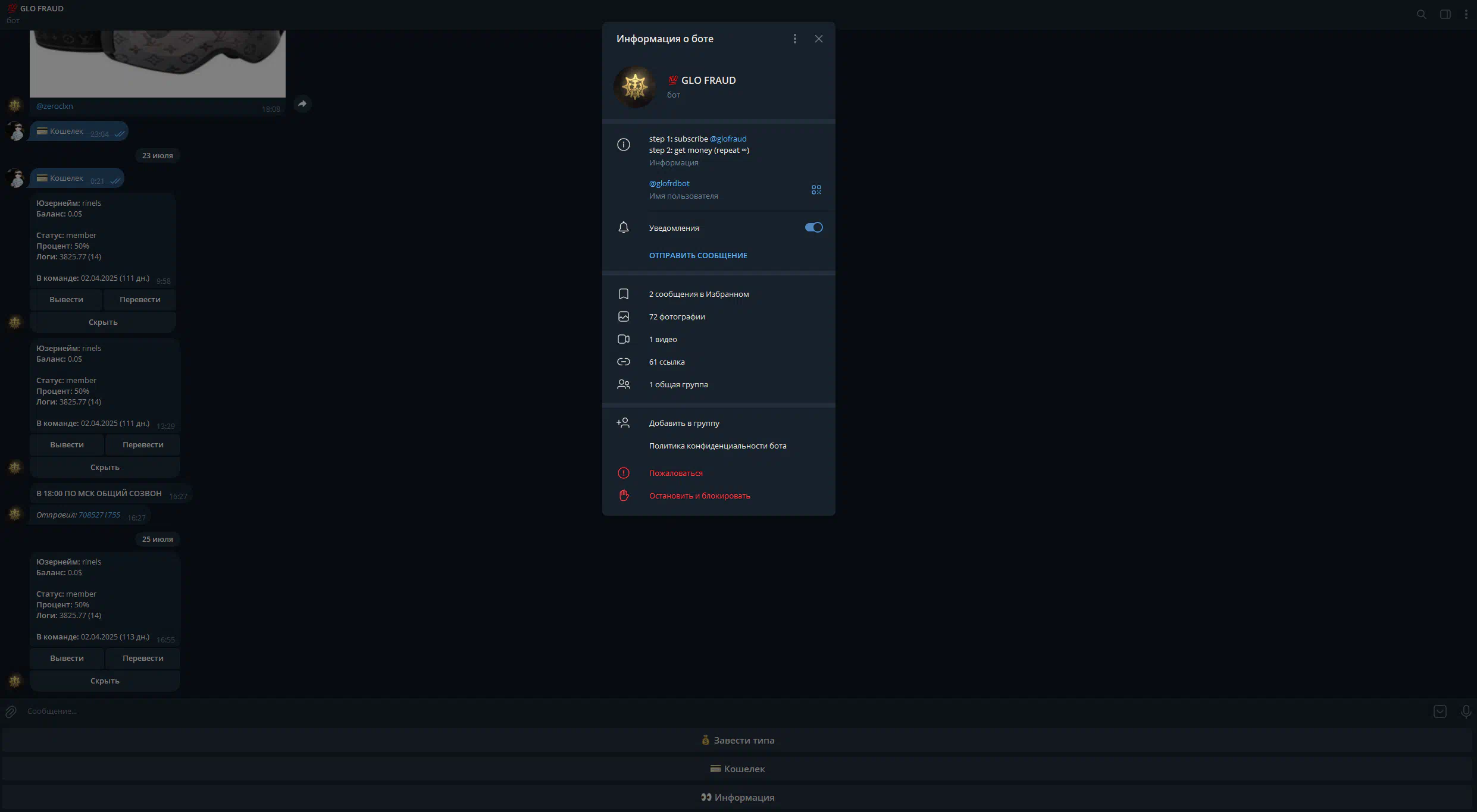Click ОТПРАВИТЬ СООБЩЕНИЕ button
The image size is (1477, 812).
point(698,255)
